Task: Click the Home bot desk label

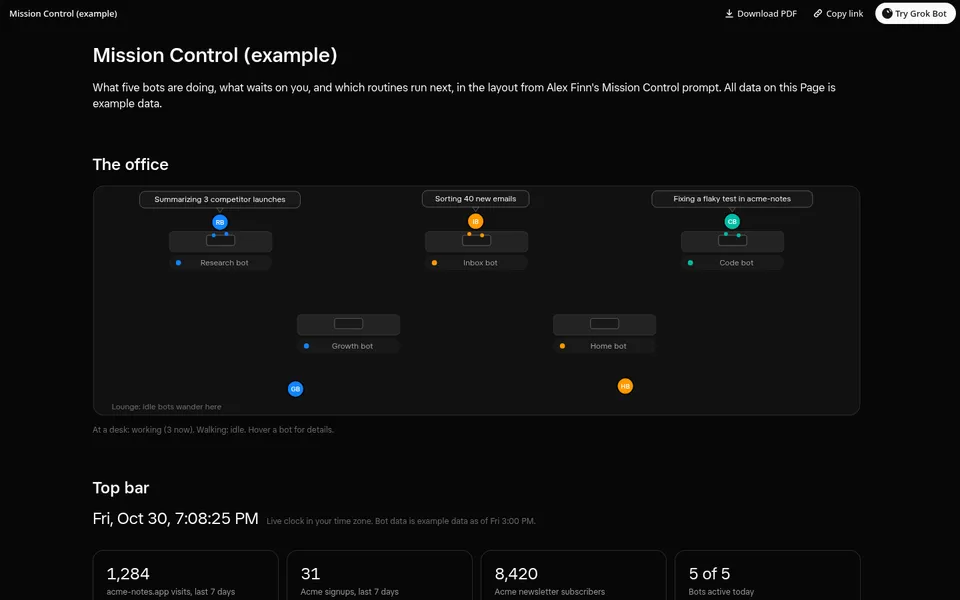Action: [604, 346]
